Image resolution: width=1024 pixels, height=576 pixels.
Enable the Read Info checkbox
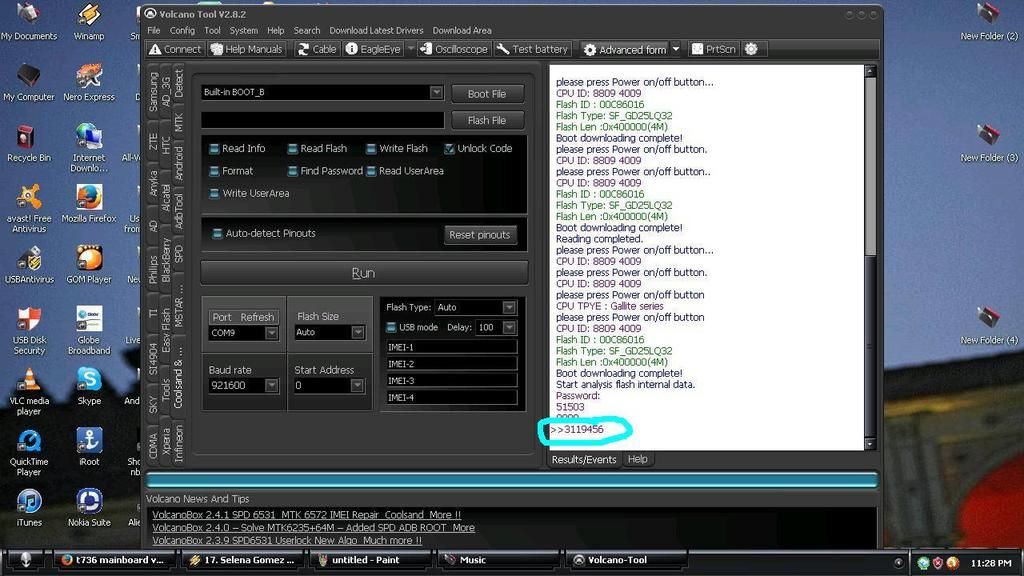[214, 149]
